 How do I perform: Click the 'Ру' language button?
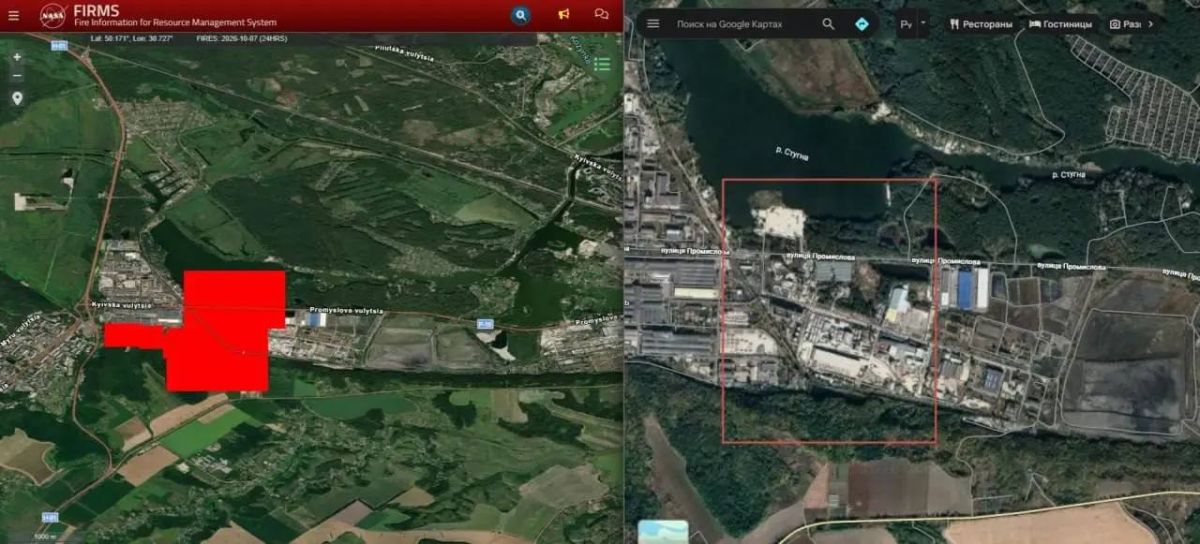[906, 24]
